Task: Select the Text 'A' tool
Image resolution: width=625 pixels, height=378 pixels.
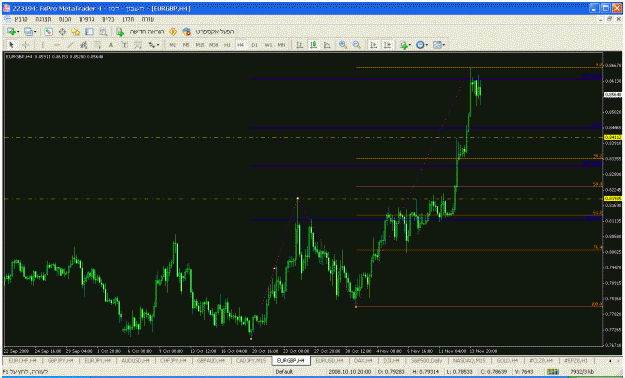Action: (x=111, y=45)
